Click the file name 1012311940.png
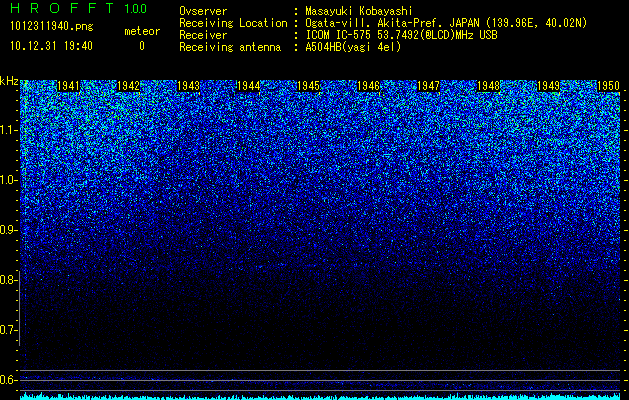 click(x=52, y=27)
